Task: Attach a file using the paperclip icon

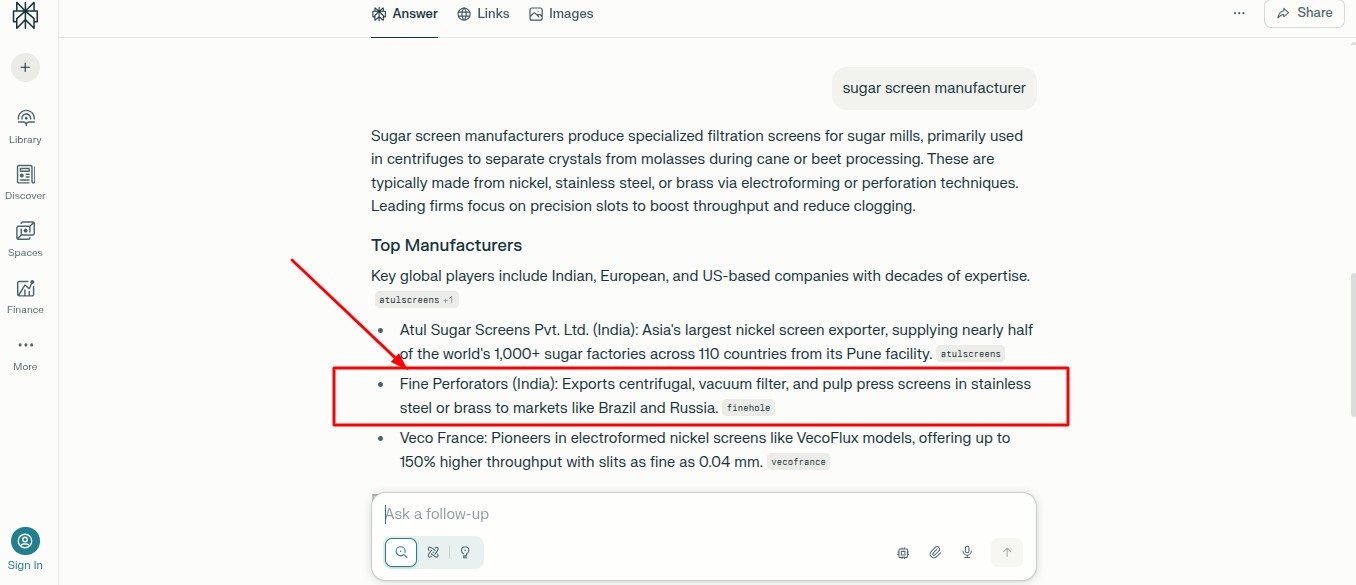Action: coord(935,552)
